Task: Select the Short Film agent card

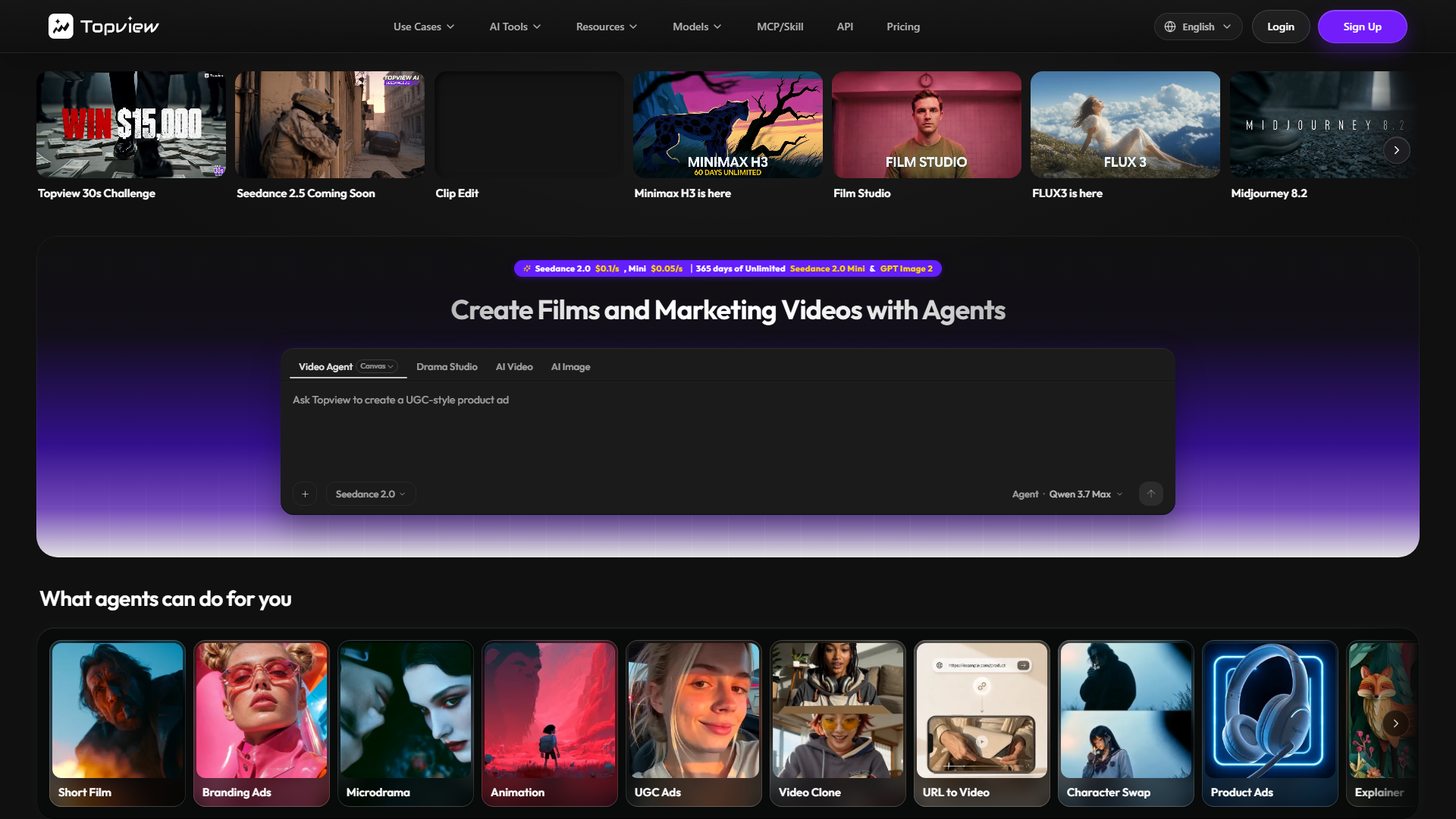Action: pyautogui.click(x=118, y=723)
